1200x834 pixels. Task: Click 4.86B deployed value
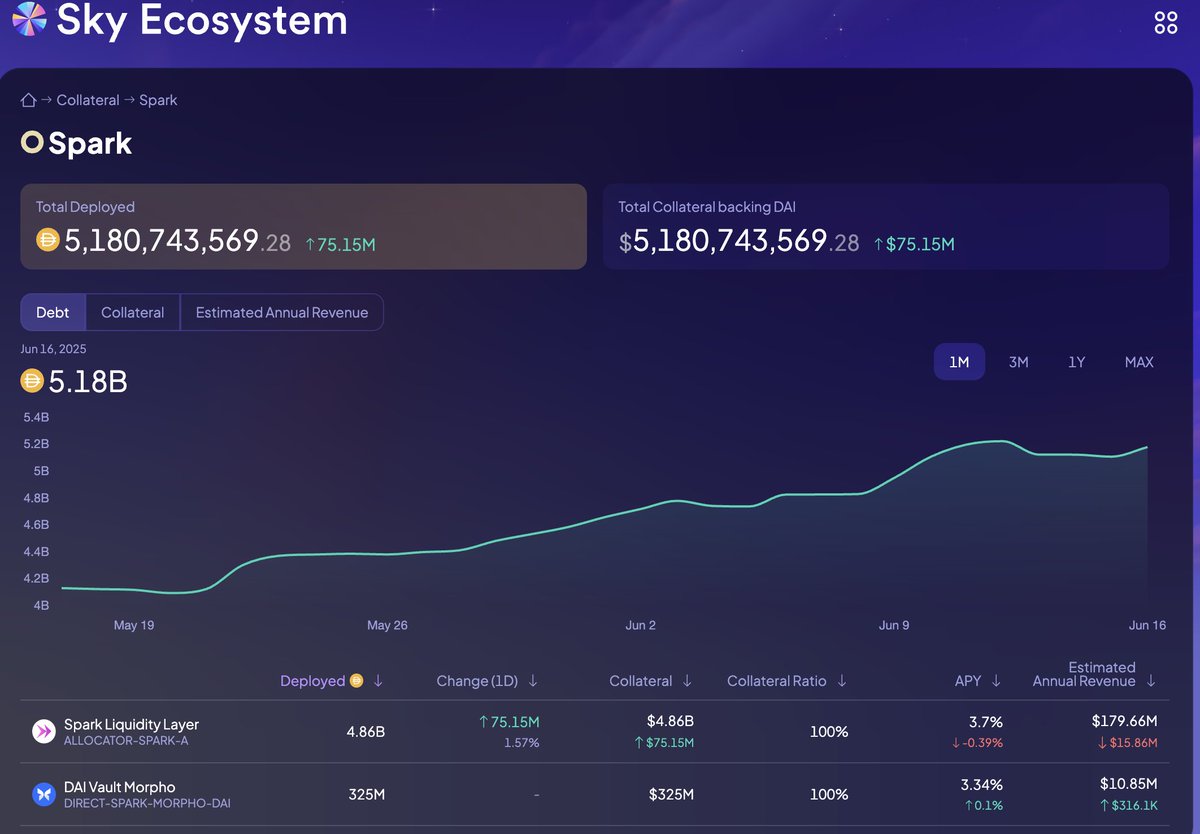(x=365, y=732)
